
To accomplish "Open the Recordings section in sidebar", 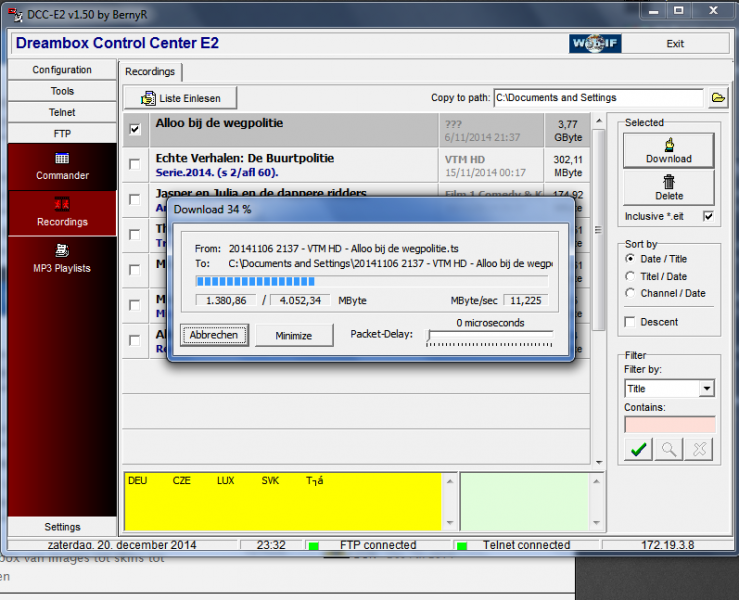I will point(62,211).
